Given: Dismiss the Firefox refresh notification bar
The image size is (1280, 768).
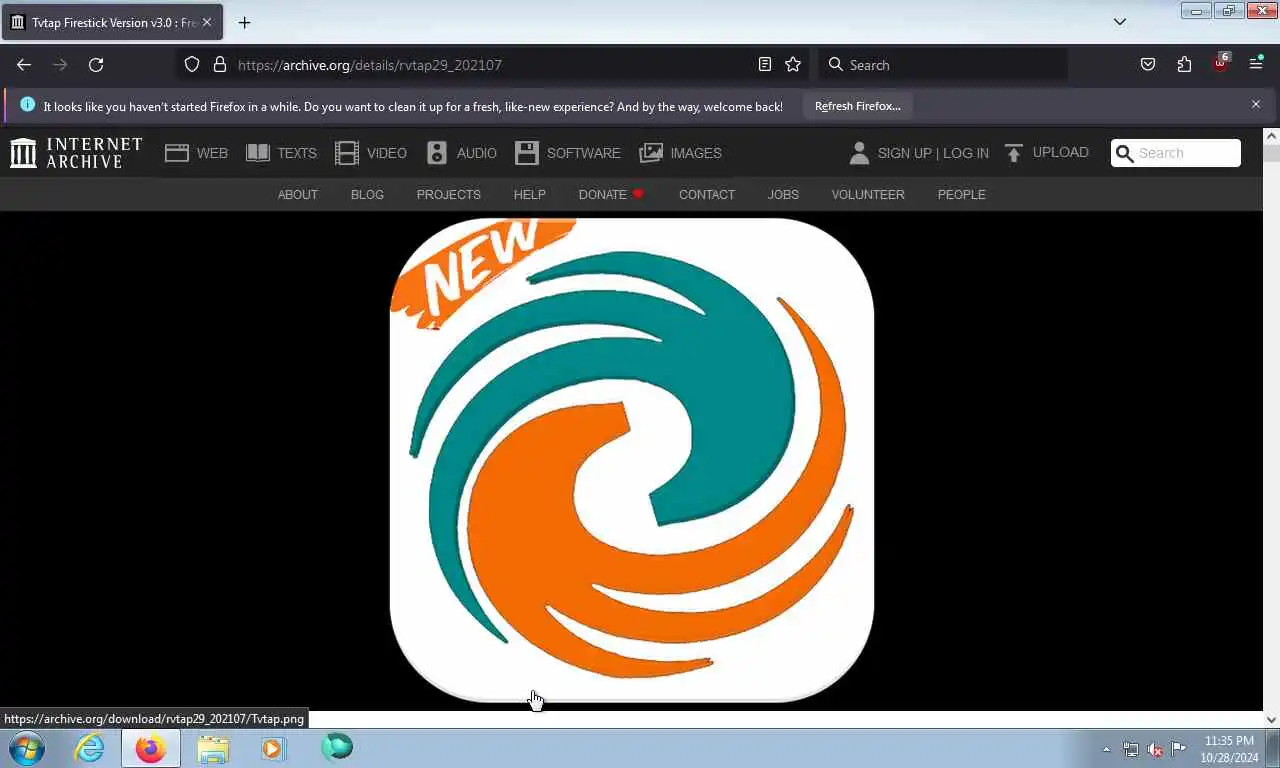Looking at the screenshot, I should 1256,104.
